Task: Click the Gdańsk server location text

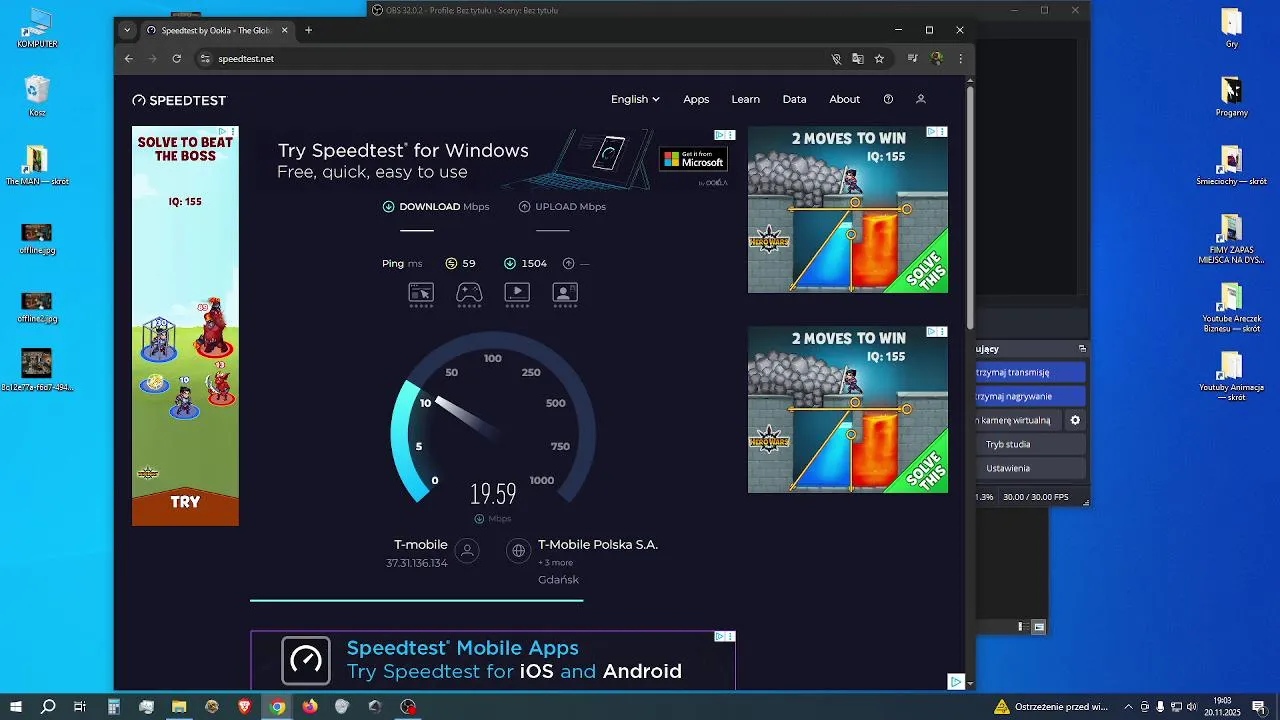Action: pos(558,580)
